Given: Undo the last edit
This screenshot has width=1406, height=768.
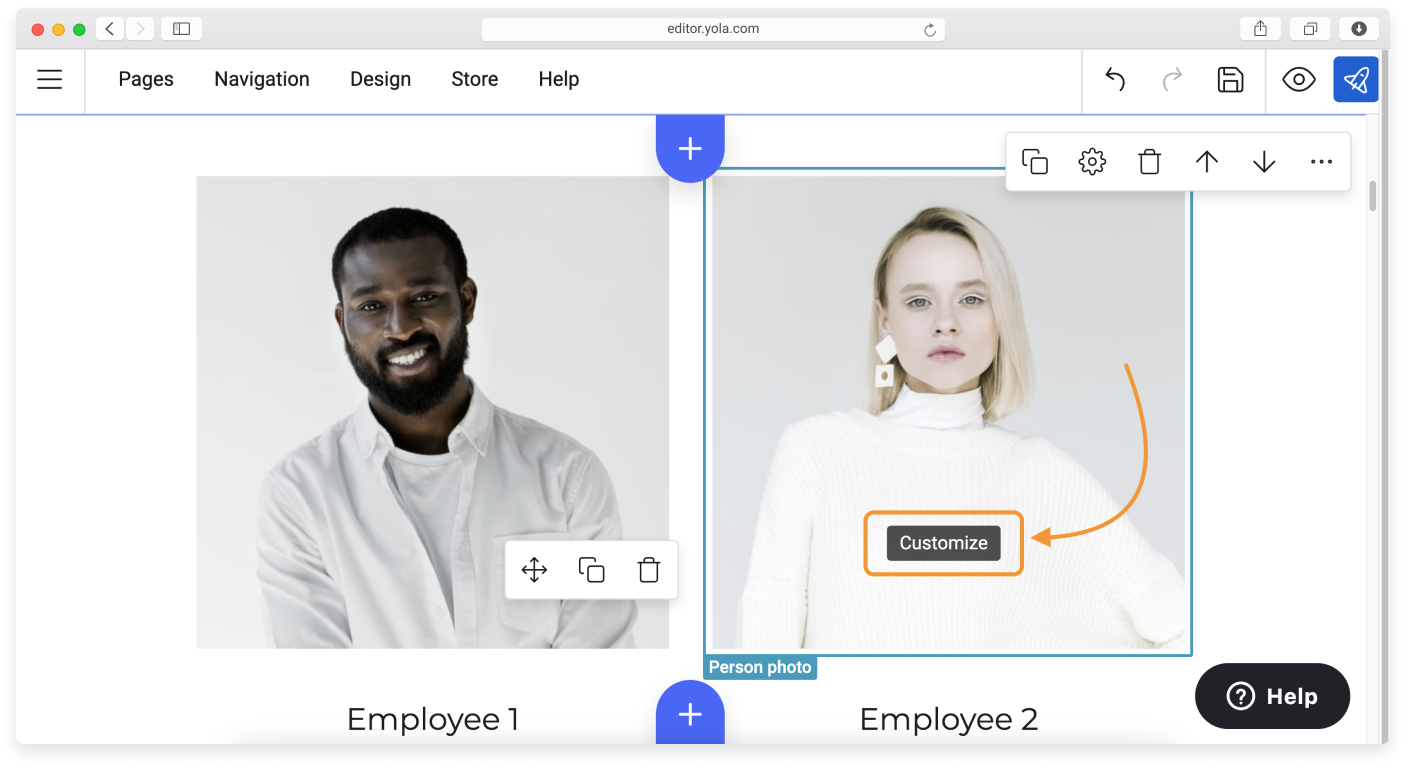Looking at the screenshot, I should click(1113, 79).
